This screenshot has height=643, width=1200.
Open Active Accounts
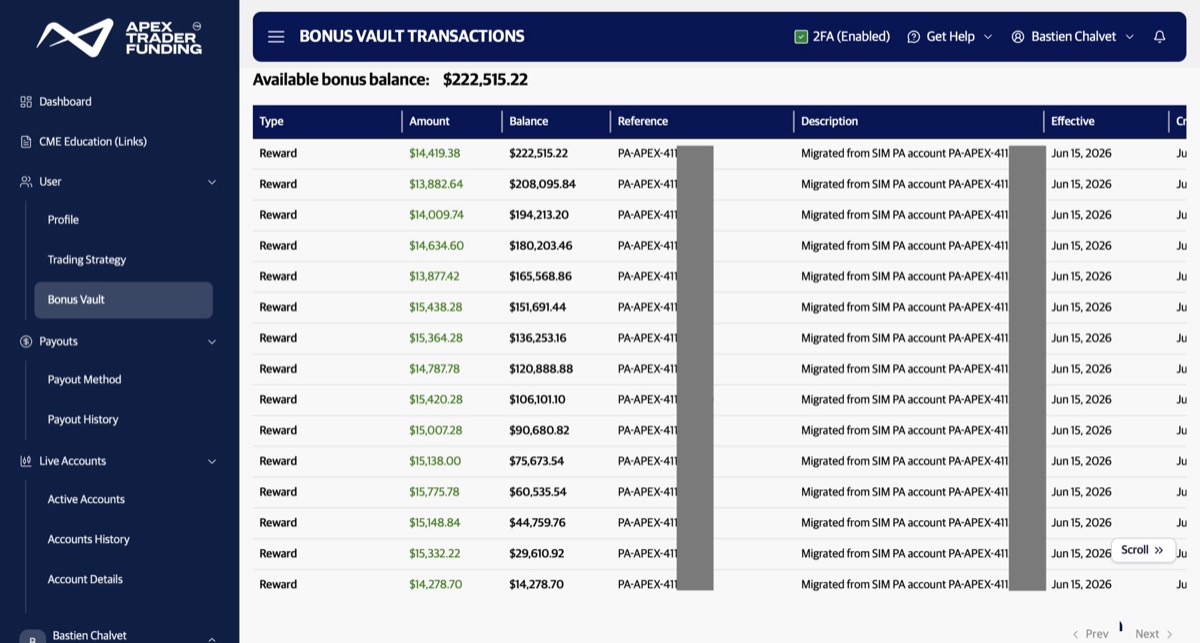pos(86,500)
